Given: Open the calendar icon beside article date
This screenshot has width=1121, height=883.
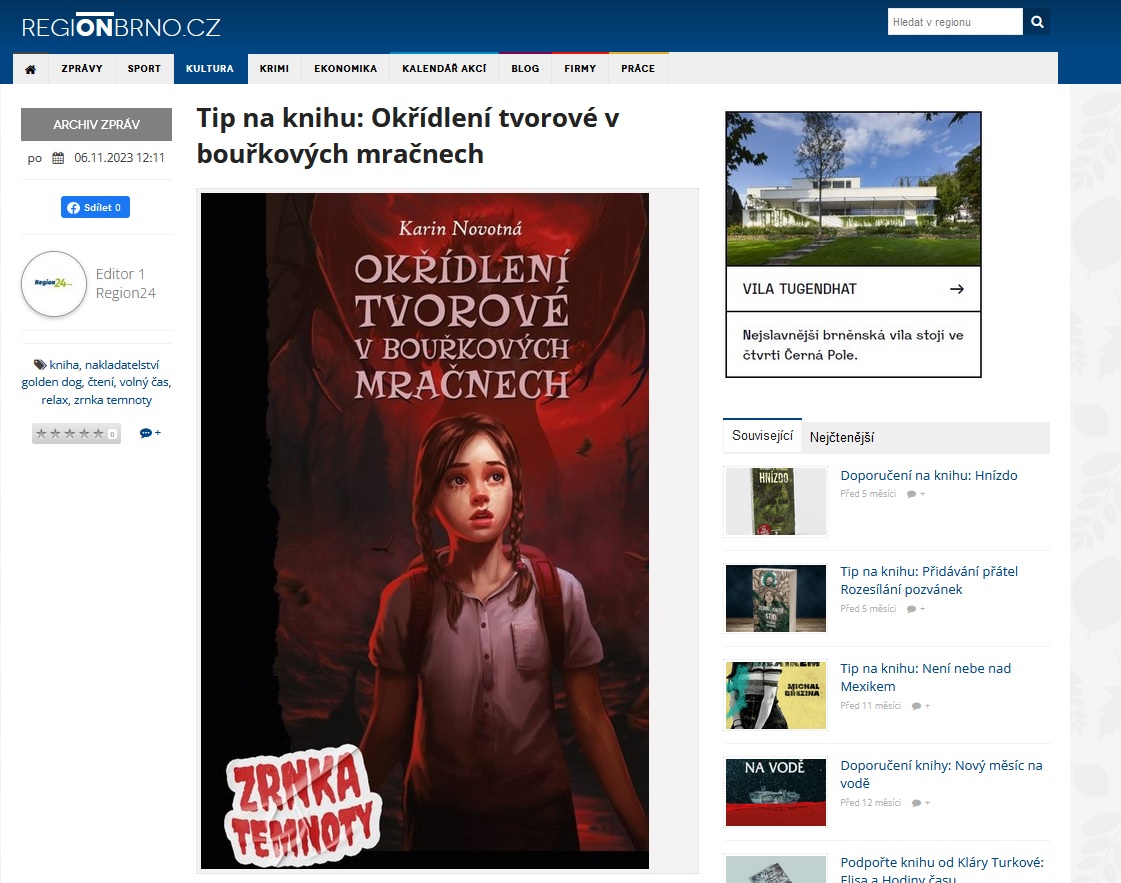Looking at the screenshot, I should pyautogui.click(x=58, y=158).
